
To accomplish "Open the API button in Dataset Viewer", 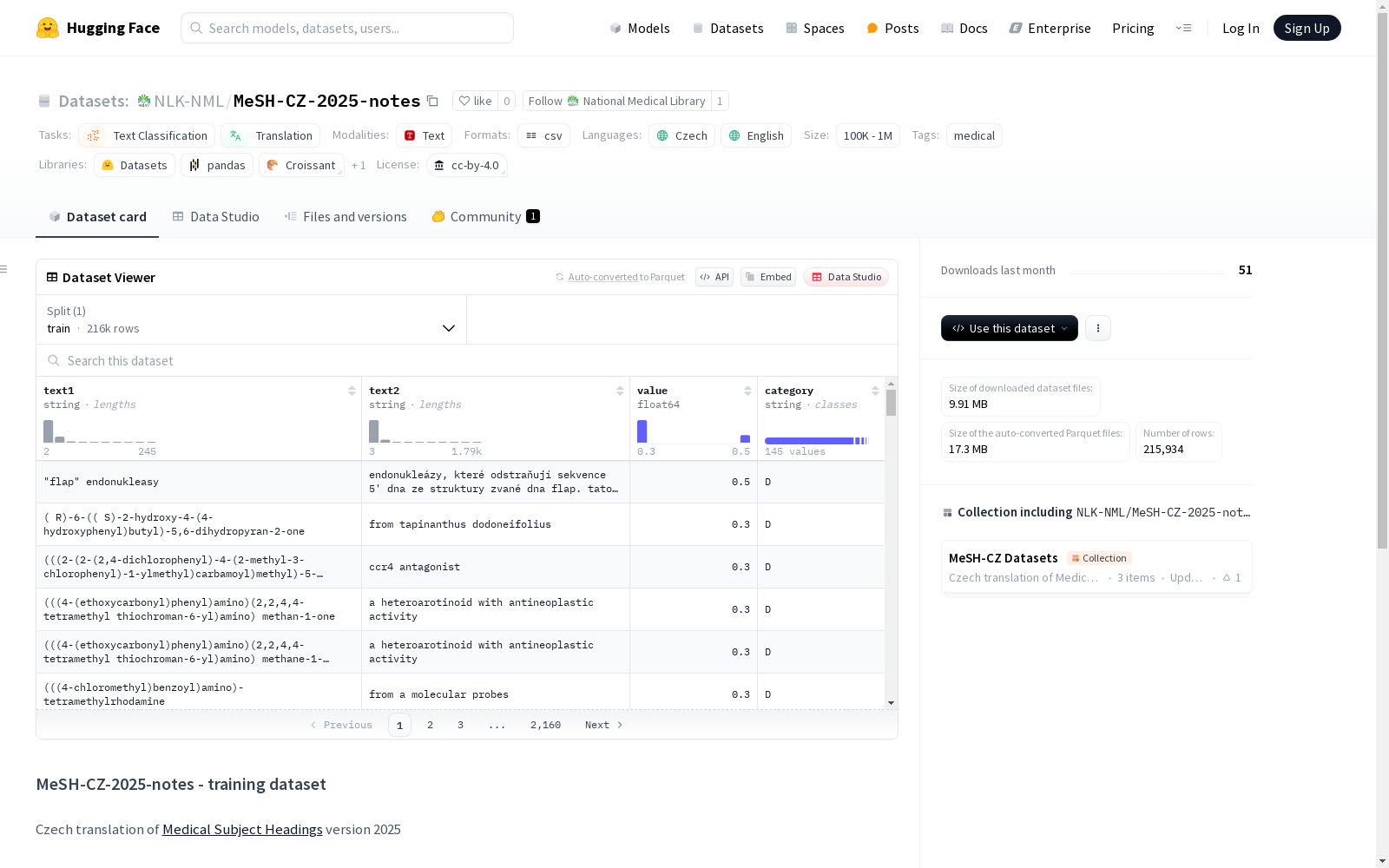I will (714, 277).
